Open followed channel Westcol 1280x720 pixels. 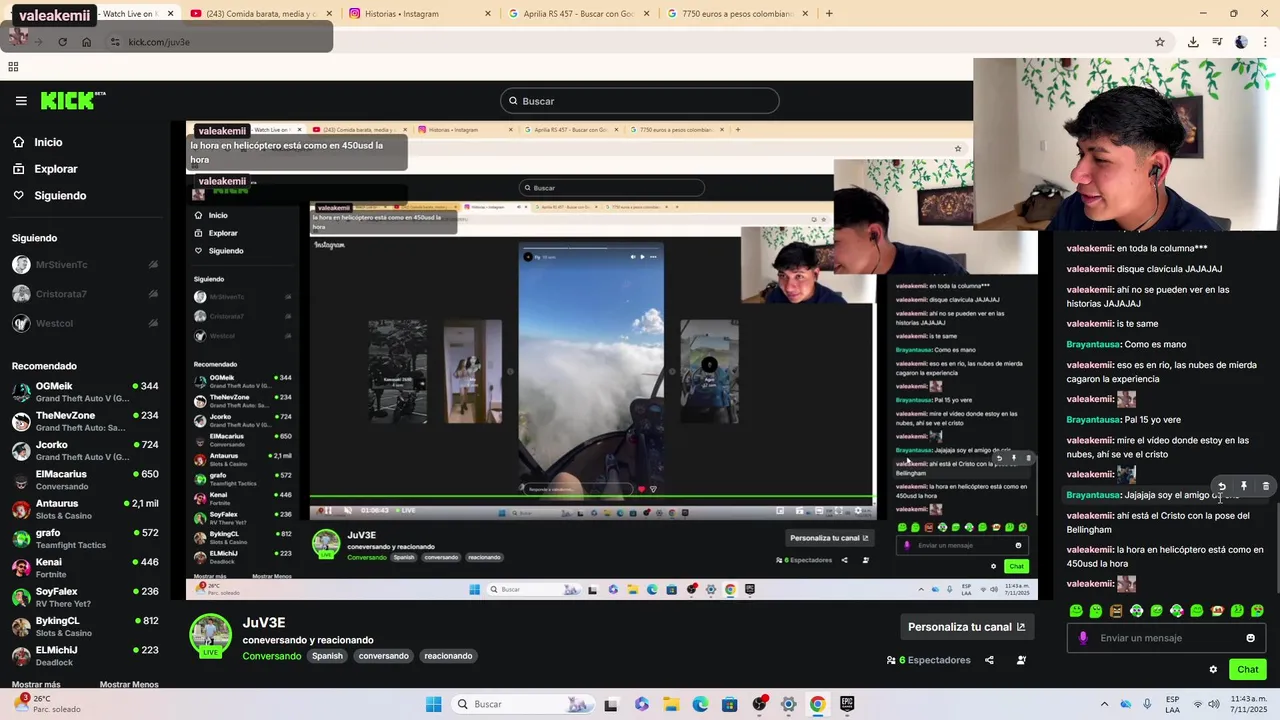tap(85, 323)
